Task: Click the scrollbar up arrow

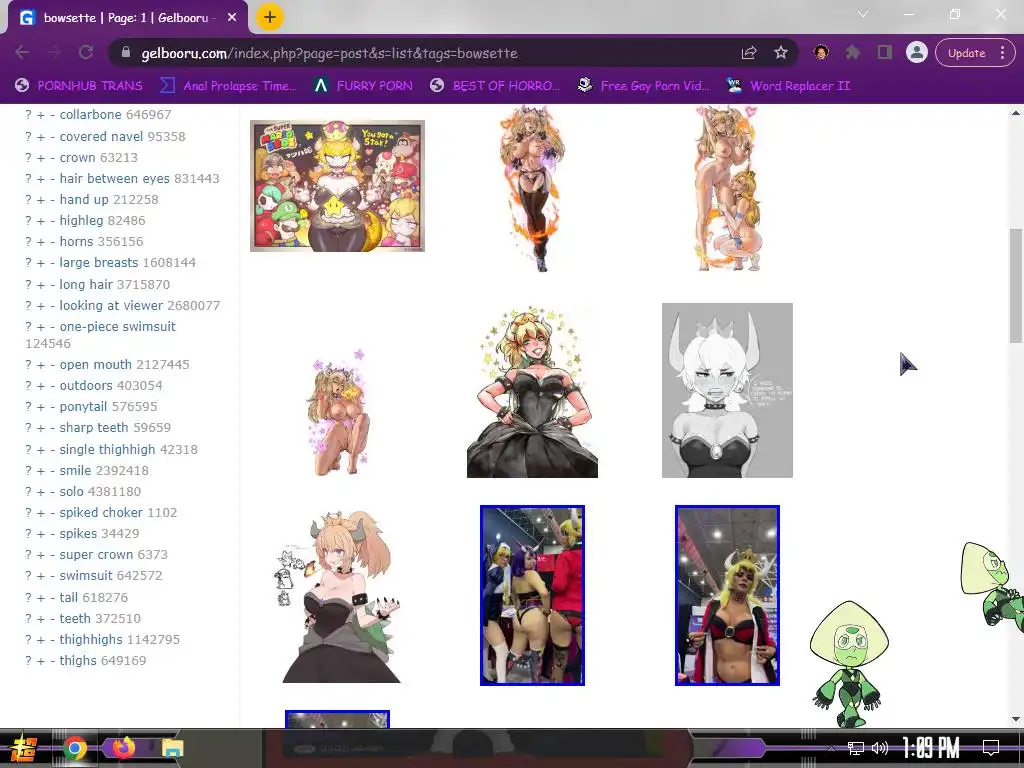Action: coord(1016,113)
